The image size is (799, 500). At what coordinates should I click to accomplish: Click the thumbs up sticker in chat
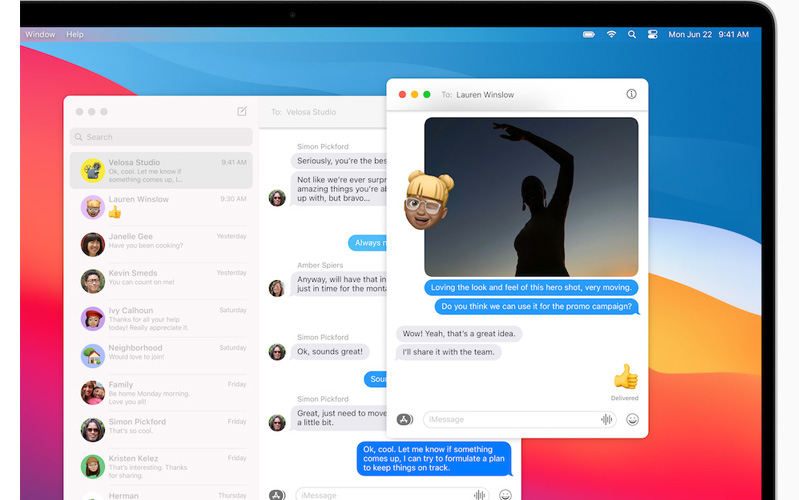625,377
